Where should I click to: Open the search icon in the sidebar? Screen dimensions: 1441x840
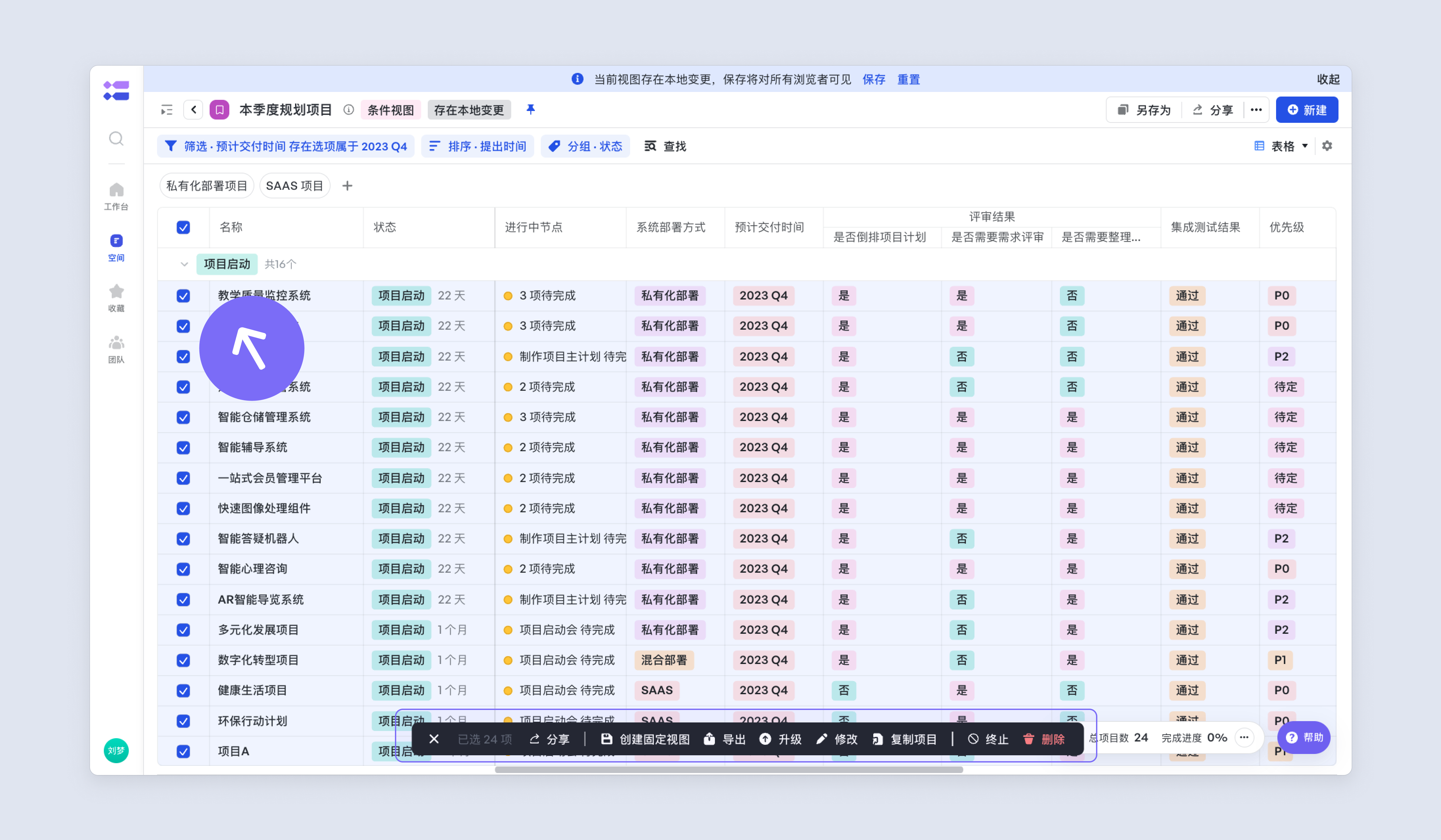(x=116, y=139)
